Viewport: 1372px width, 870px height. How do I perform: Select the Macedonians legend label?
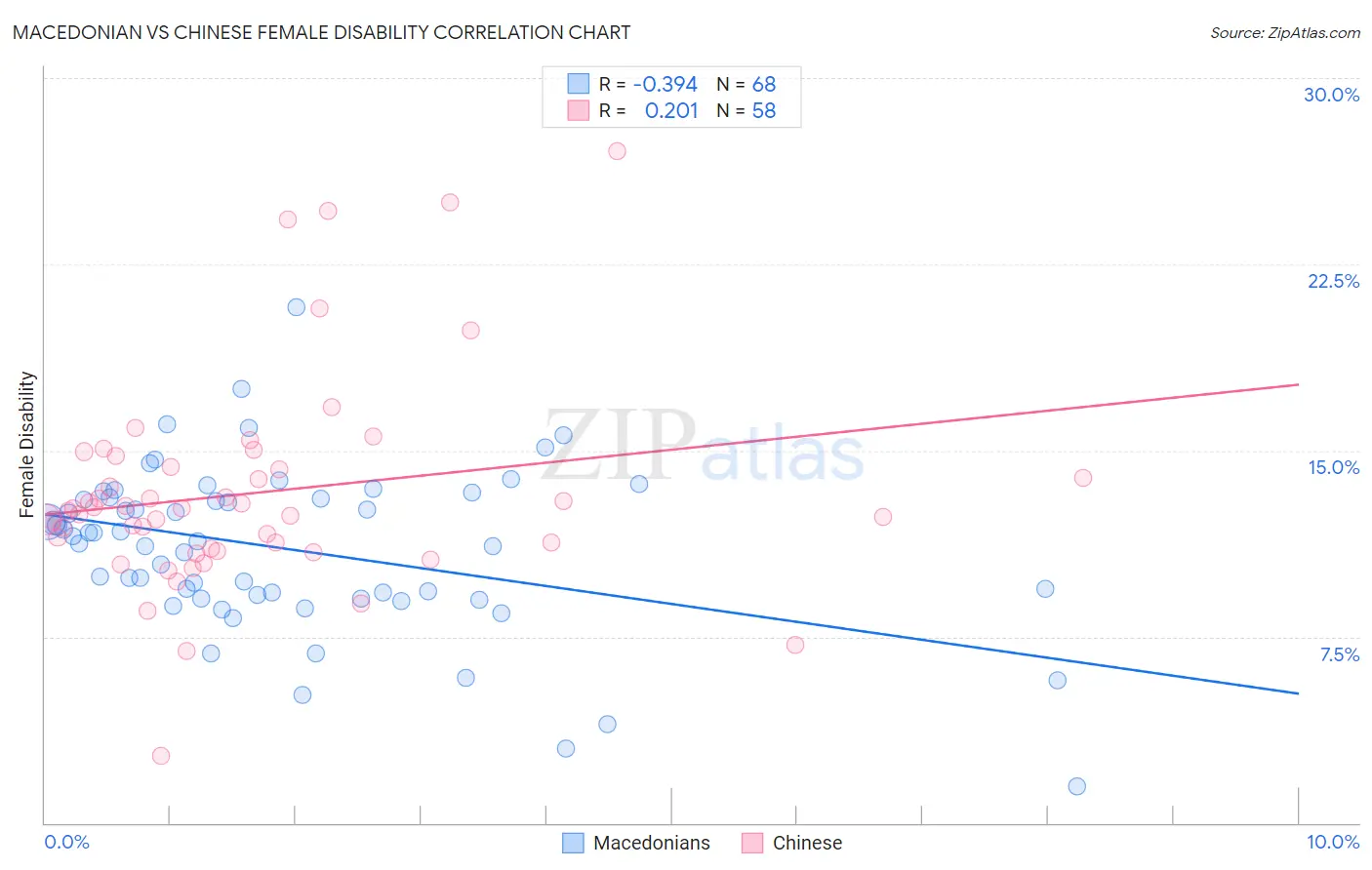point(652,843)
